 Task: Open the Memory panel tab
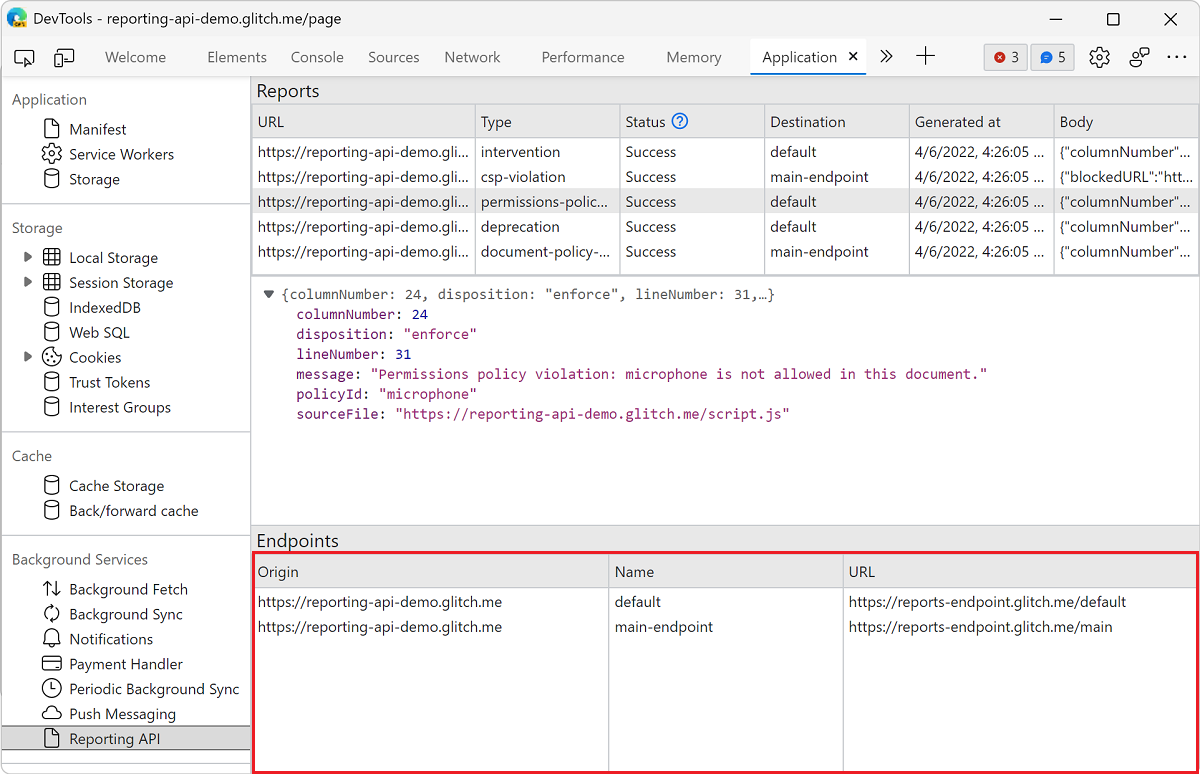coord(693,57)
